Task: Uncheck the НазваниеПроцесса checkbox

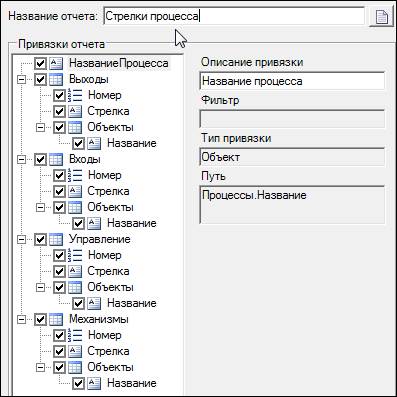Action: 40,63
